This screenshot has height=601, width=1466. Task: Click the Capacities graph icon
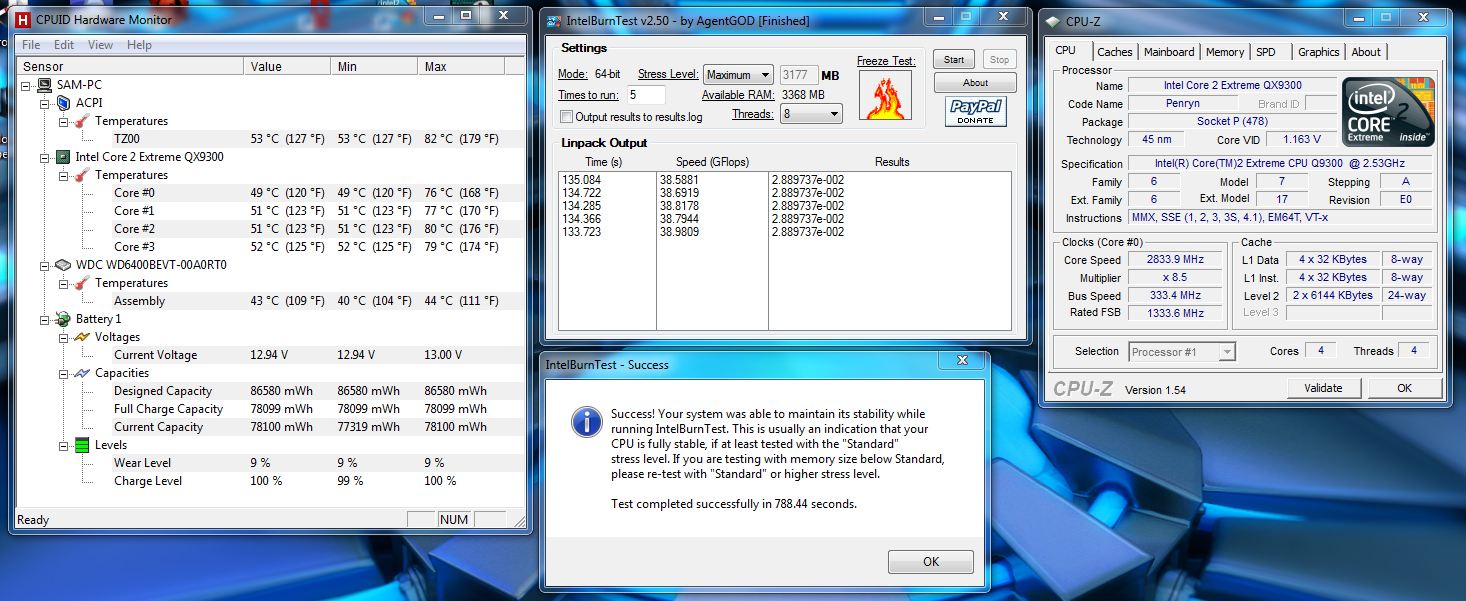(x=82, y=373)
